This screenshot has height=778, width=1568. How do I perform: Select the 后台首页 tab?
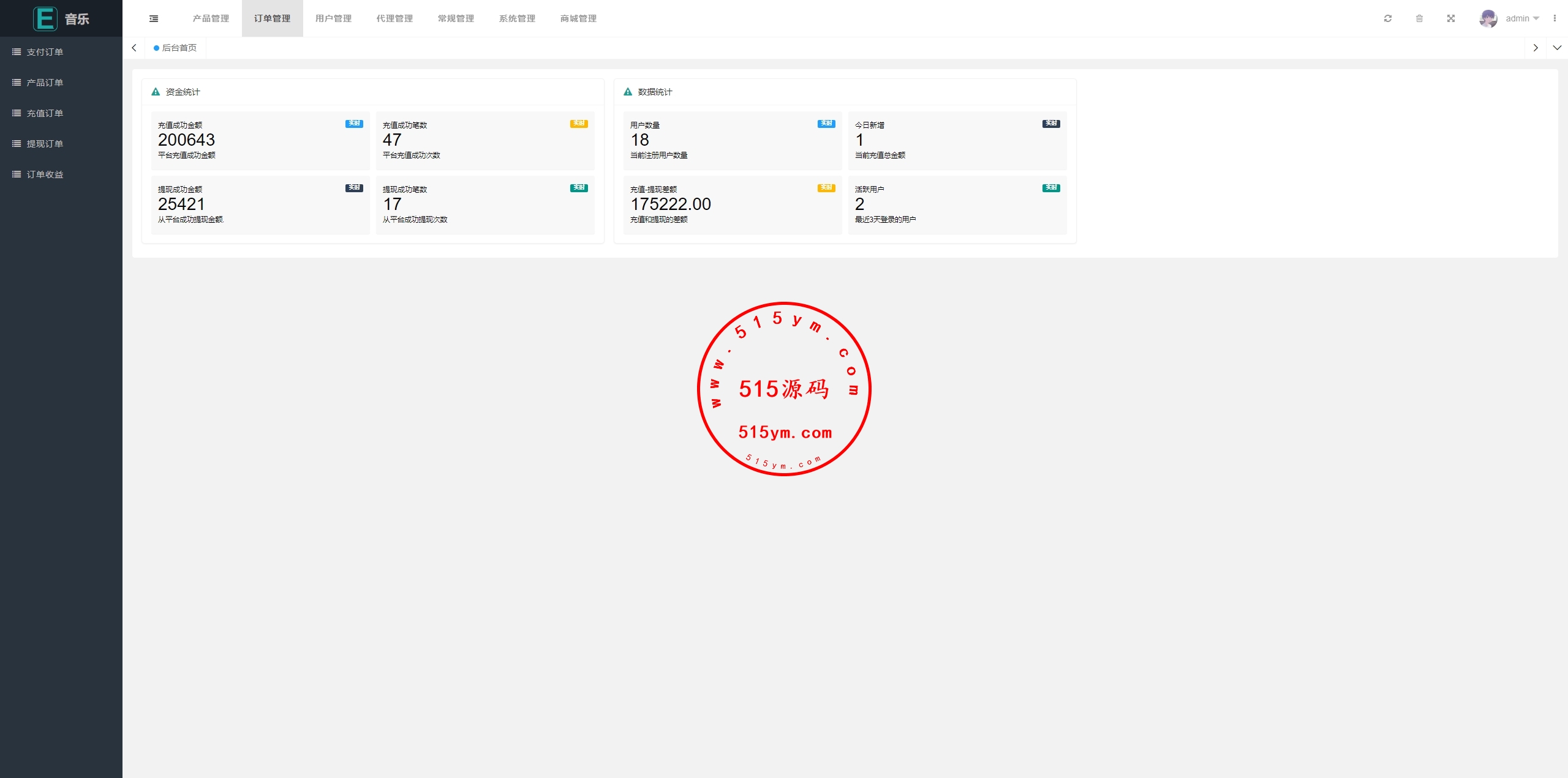tap(179, 48)
